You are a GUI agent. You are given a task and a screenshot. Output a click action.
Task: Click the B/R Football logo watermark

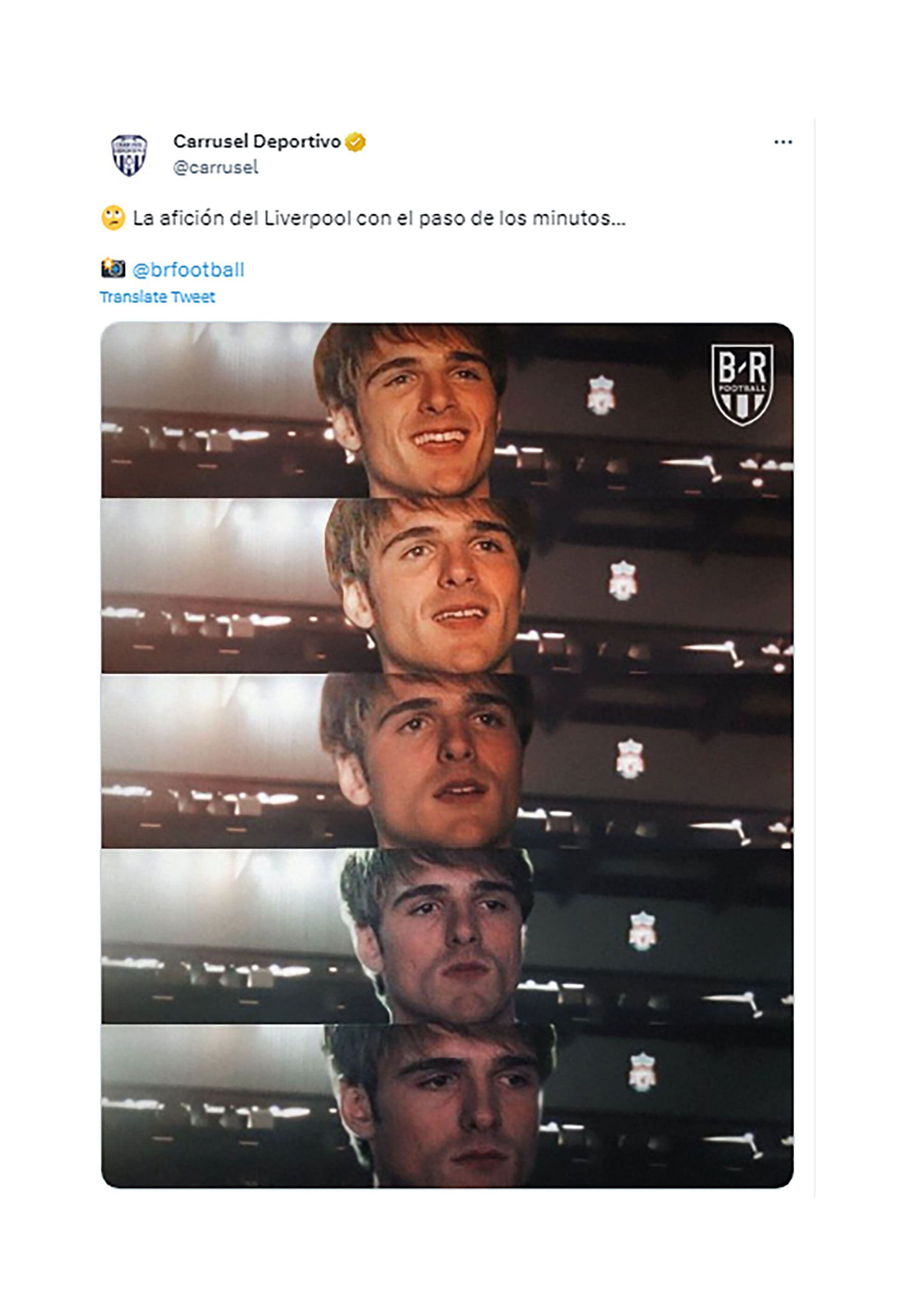[742, 384]
